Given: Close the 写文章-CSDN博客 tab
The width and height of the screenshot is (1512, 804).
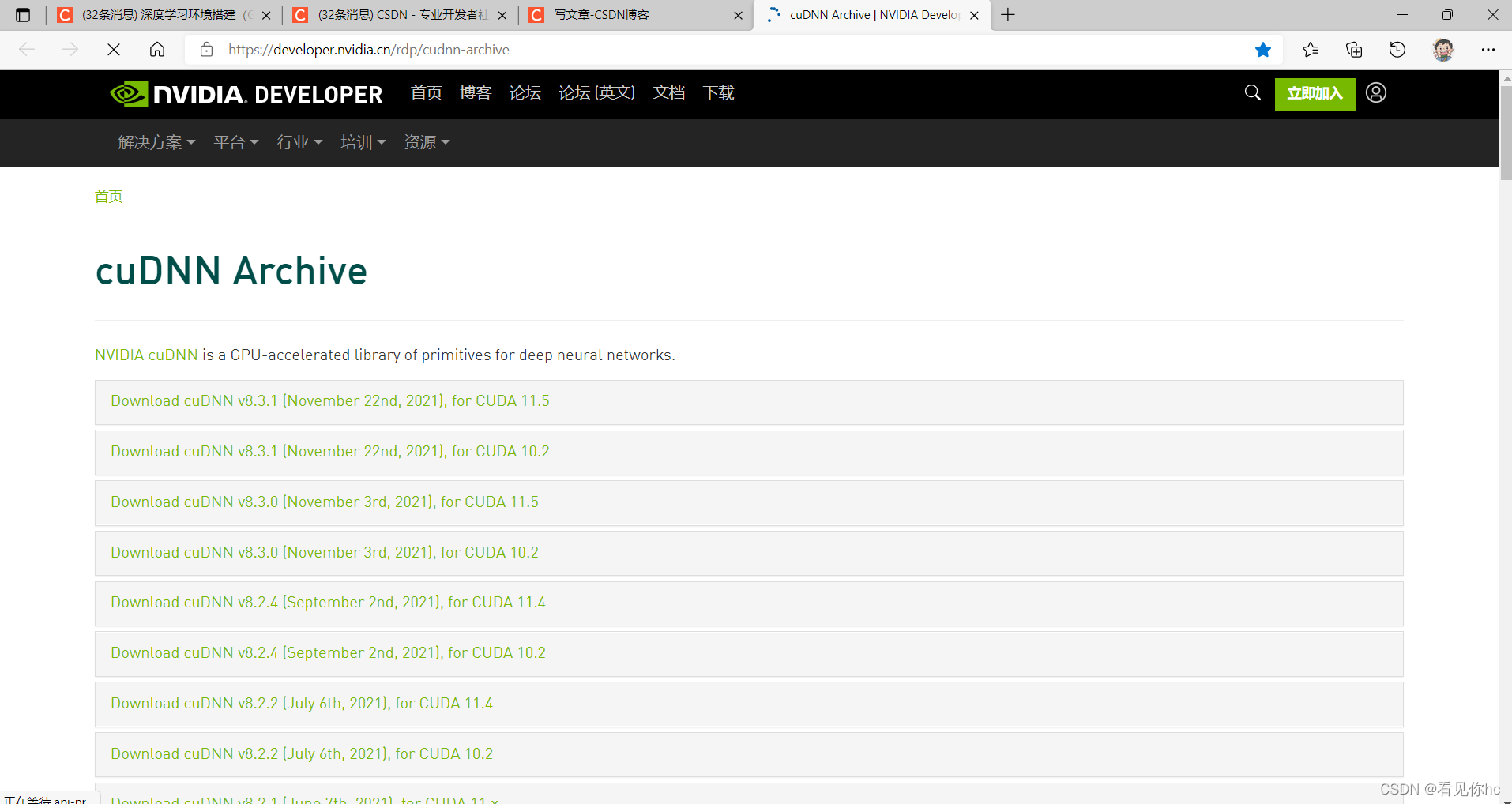Looking at the screenshot, I should tap(738, 15).
